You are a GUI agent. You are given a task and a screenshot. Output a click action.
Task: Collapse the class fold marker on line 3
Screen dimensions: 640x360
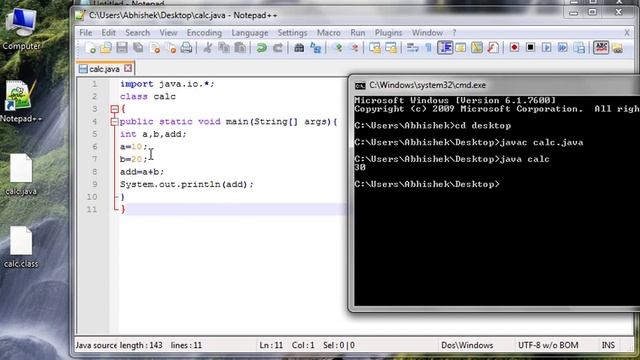(115, 109)
